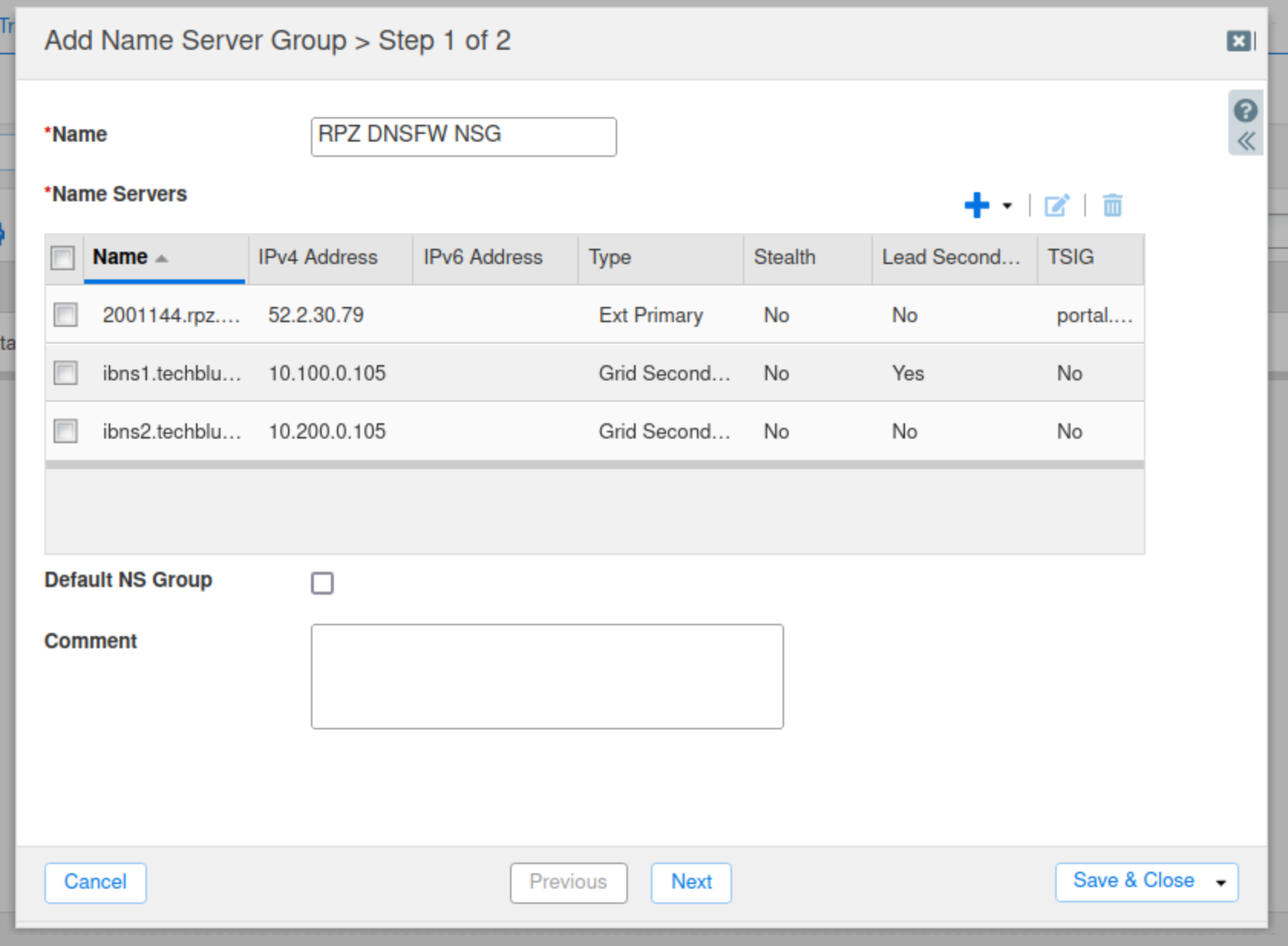The image size is (1288, 946).
Task: Open the help question mark icon
Action: click(x=1245, y=111)
